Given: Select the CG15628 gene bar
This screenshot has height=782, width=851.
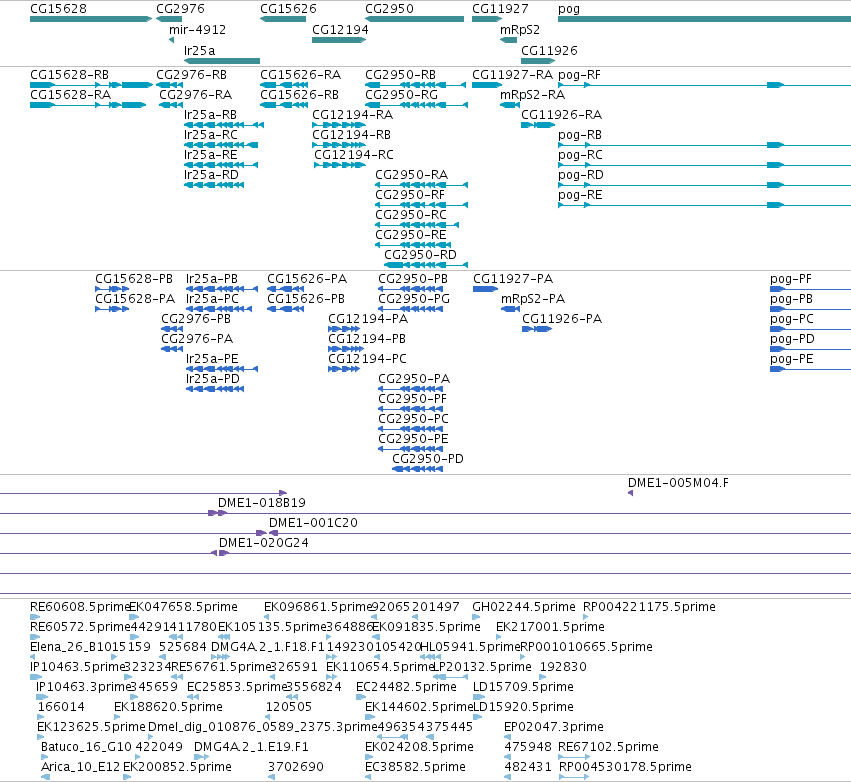Looking at the screenshot, I should click(91, 19).
